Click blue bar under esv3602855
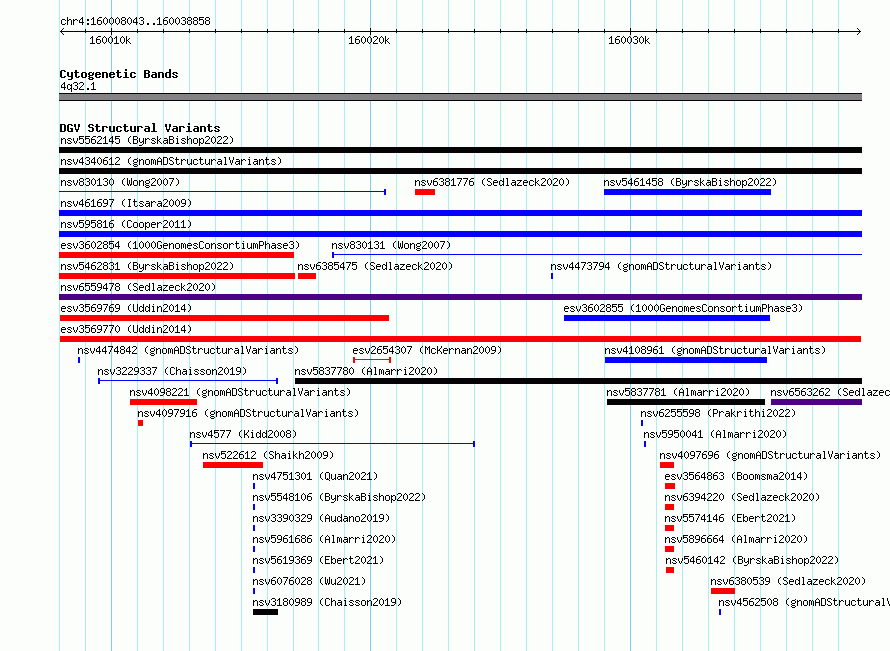Screen dimensions: 890x651 click(667, 318)
